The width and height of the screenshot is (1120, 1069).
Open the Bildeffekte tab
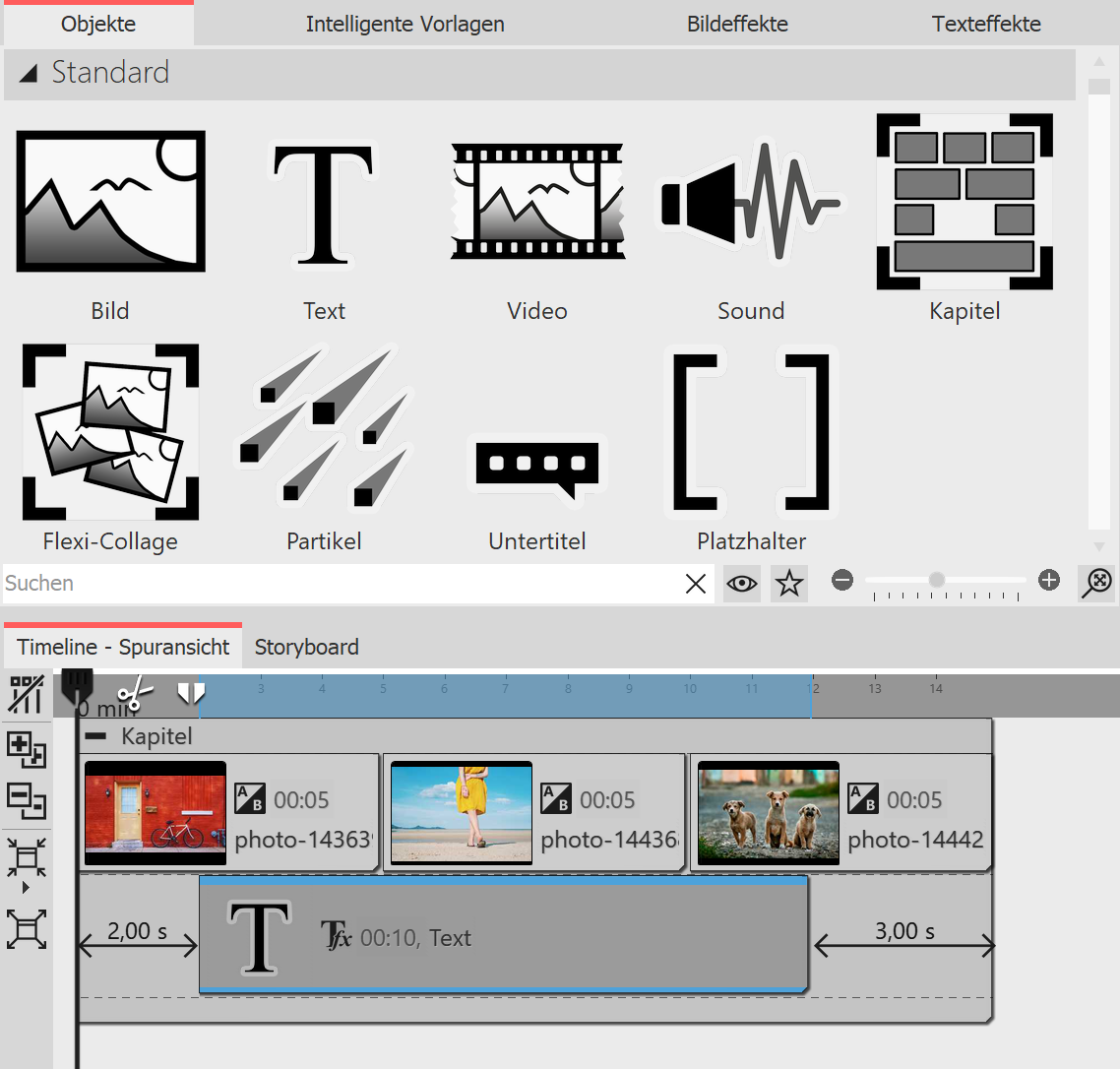tap(737, 24)
